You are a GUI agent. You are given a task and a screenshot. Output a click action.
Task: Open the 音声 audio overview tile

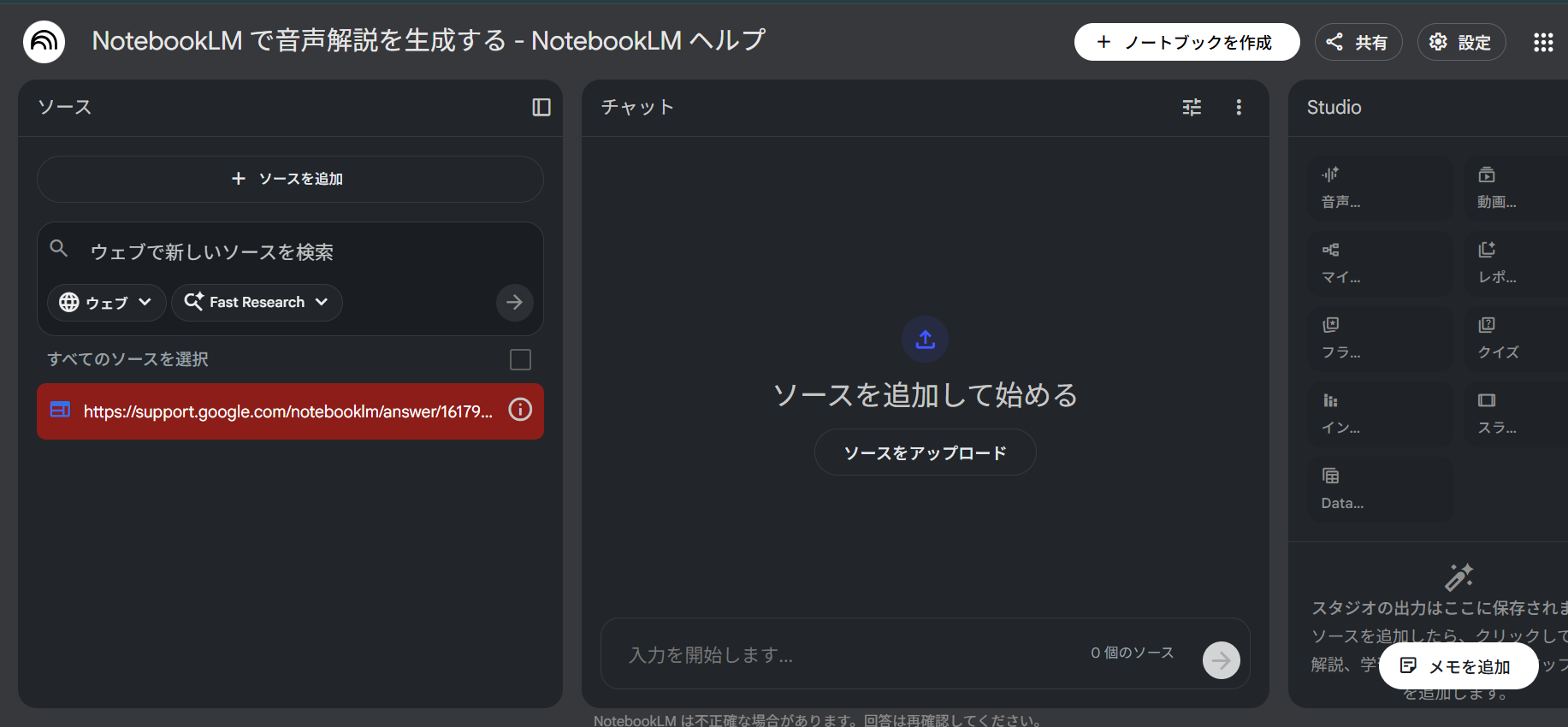1381,188
